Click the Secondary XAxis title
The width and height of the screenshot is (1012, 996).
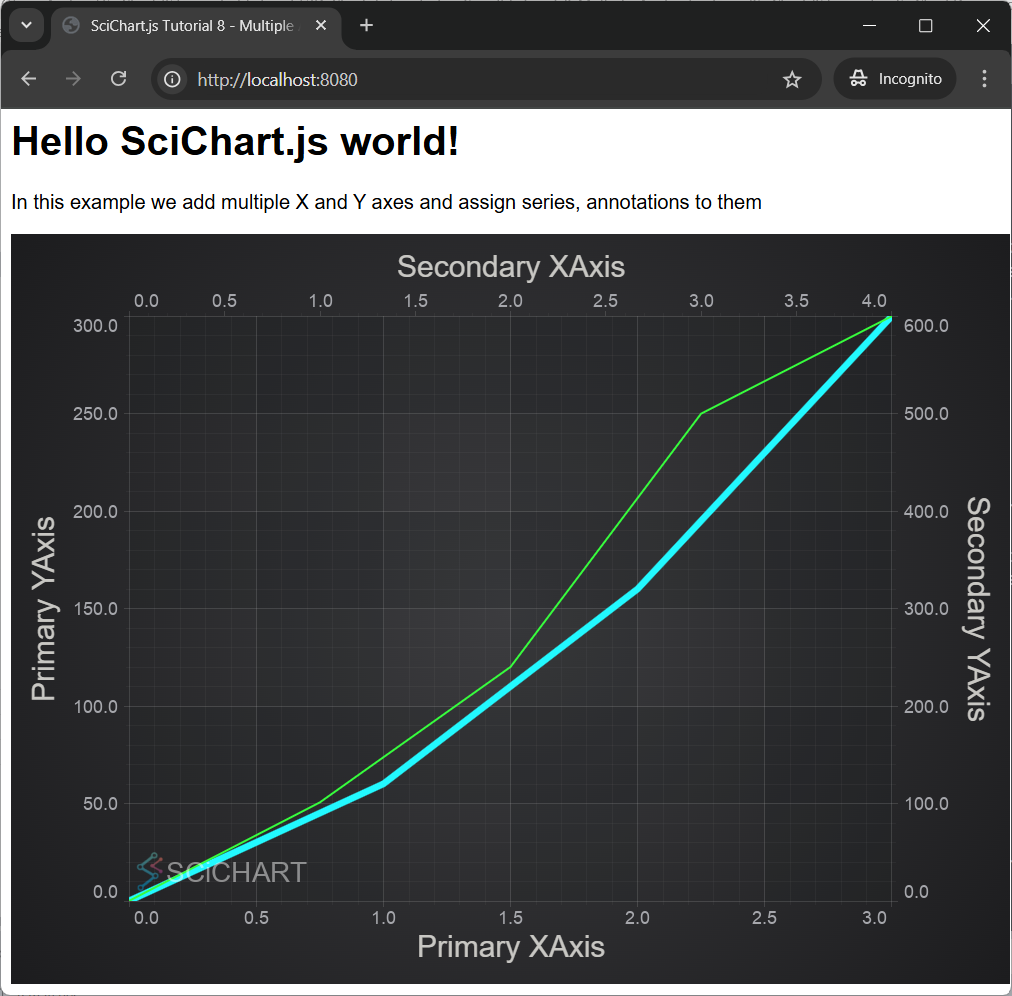[510, 267]
